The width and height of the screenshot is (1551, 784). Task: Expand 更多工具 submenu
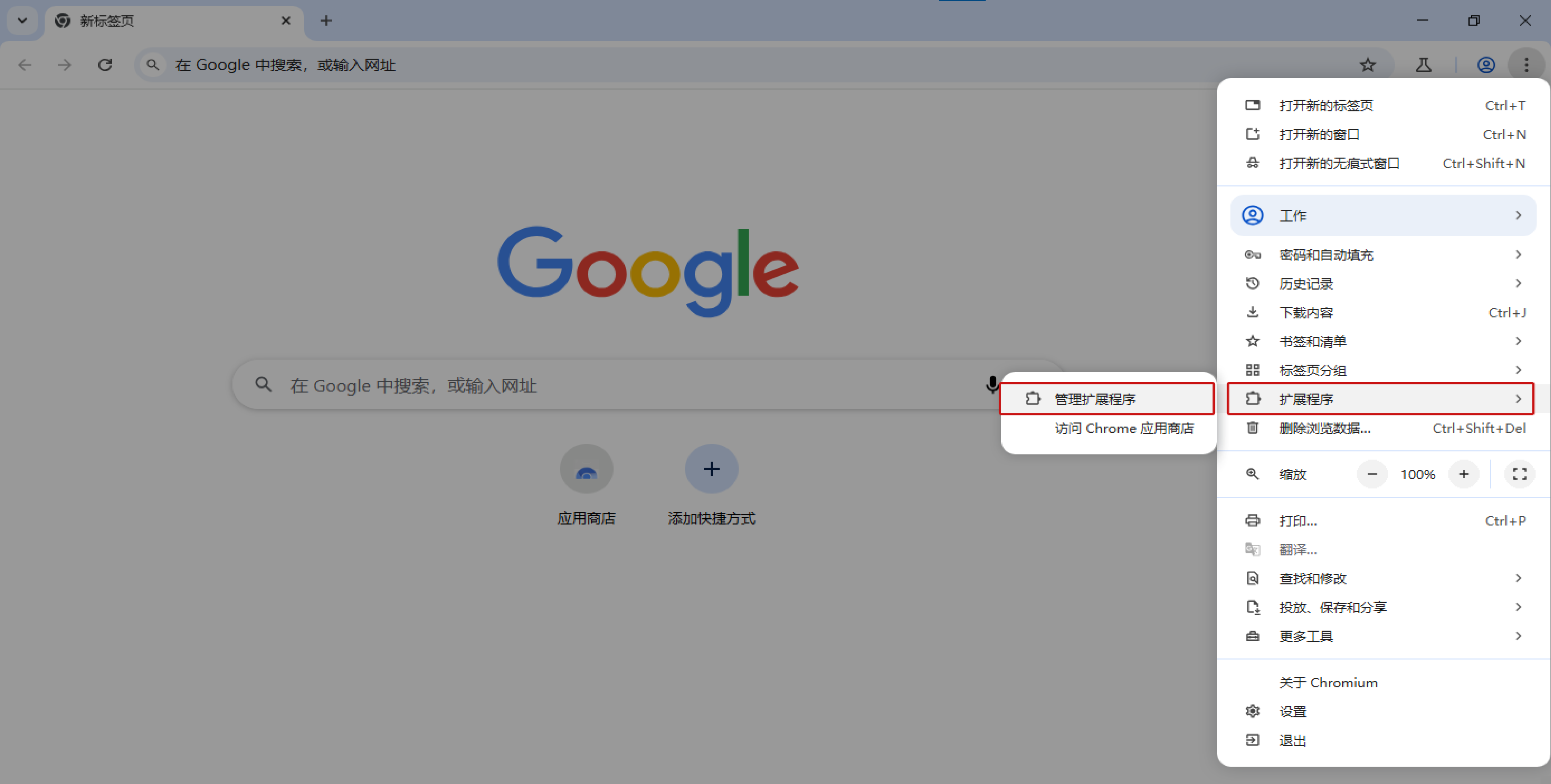[1383, 636]
